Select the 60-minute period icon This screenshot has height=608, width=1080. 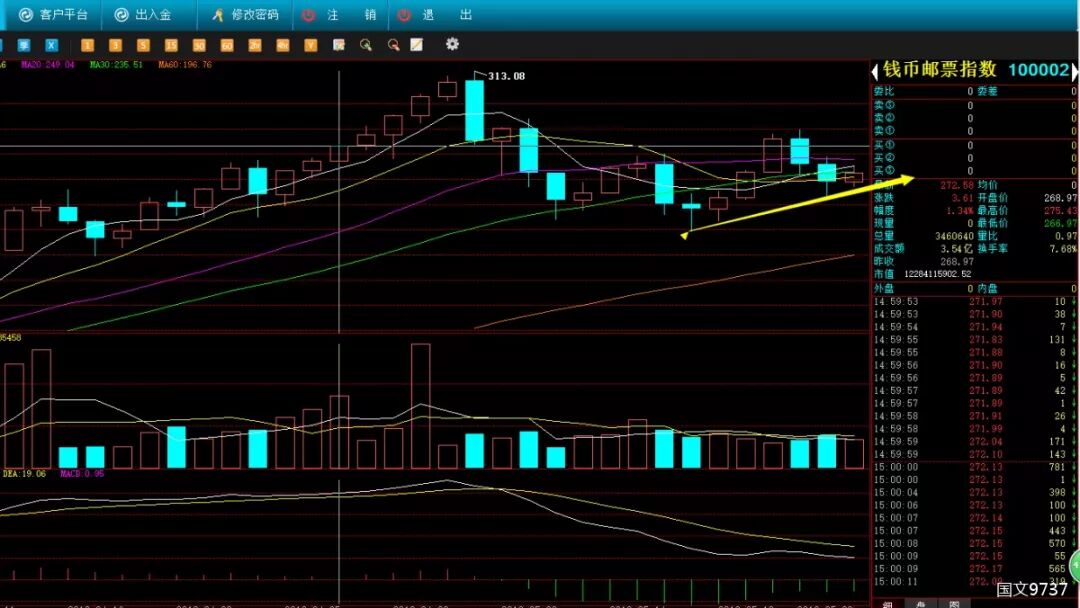pyautogui.click(x=227, y=45)
